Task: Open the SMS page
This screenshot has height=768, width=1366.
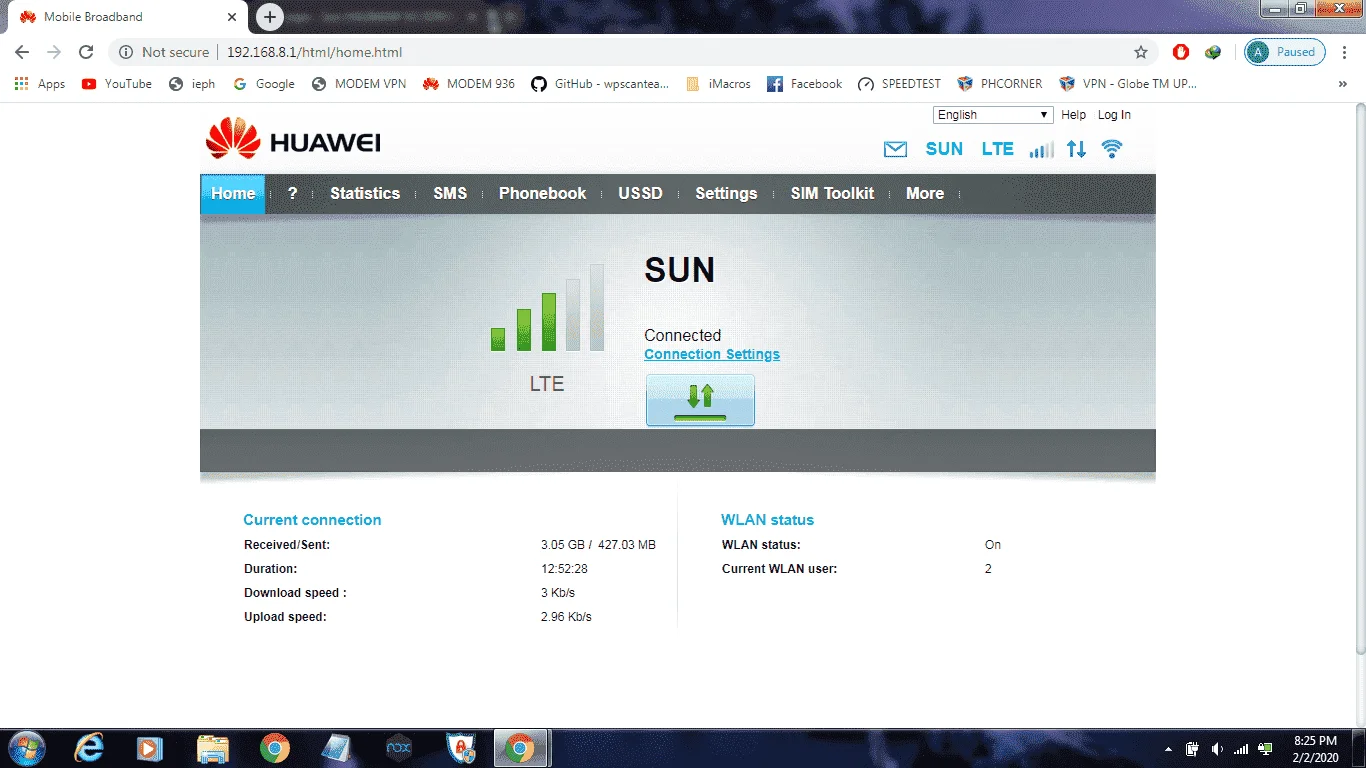Action: pos(450,194)
